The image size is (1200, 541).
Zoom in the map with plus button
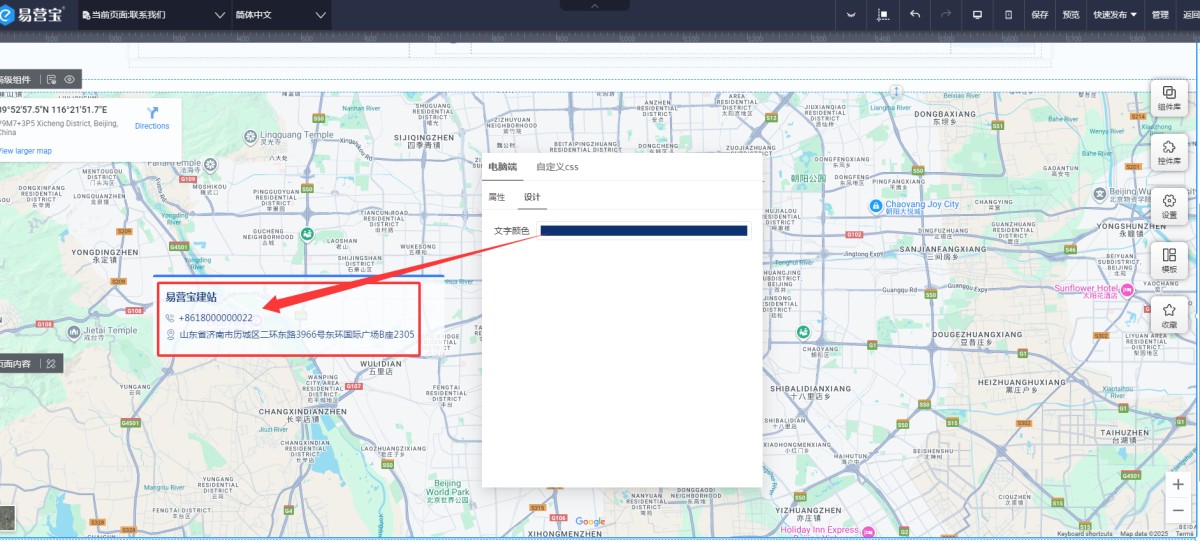[x=1179, y=484]
